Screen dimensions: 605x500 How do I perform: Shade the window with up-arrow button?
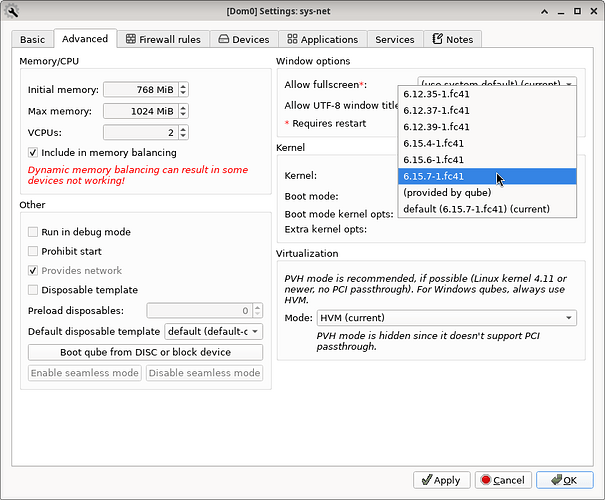[544, 12]
